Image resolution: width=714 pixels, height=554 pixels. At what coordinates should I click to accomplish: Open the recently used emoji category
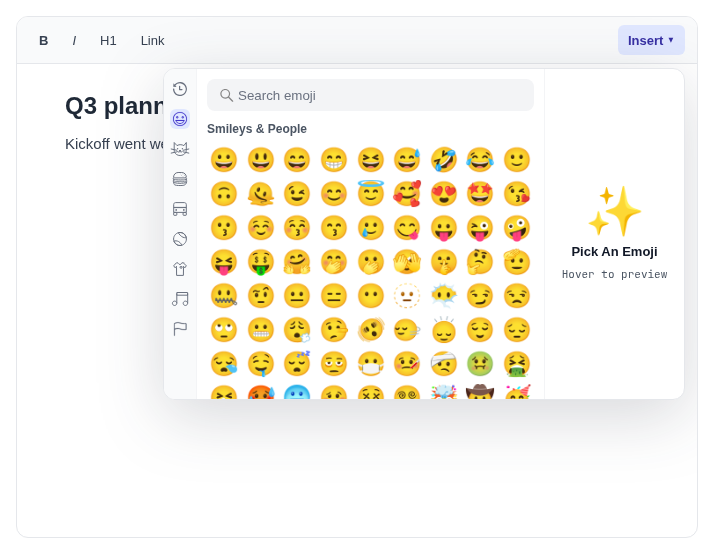click(x=180, y=89)
